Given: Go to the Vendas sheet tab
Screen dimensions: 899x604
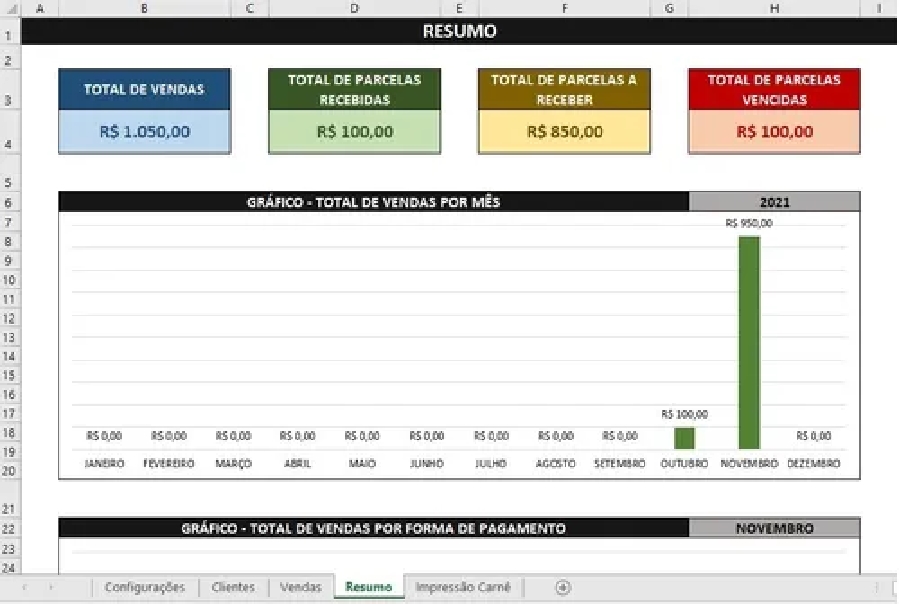Looking at the screenshot, I should (300, 587).
